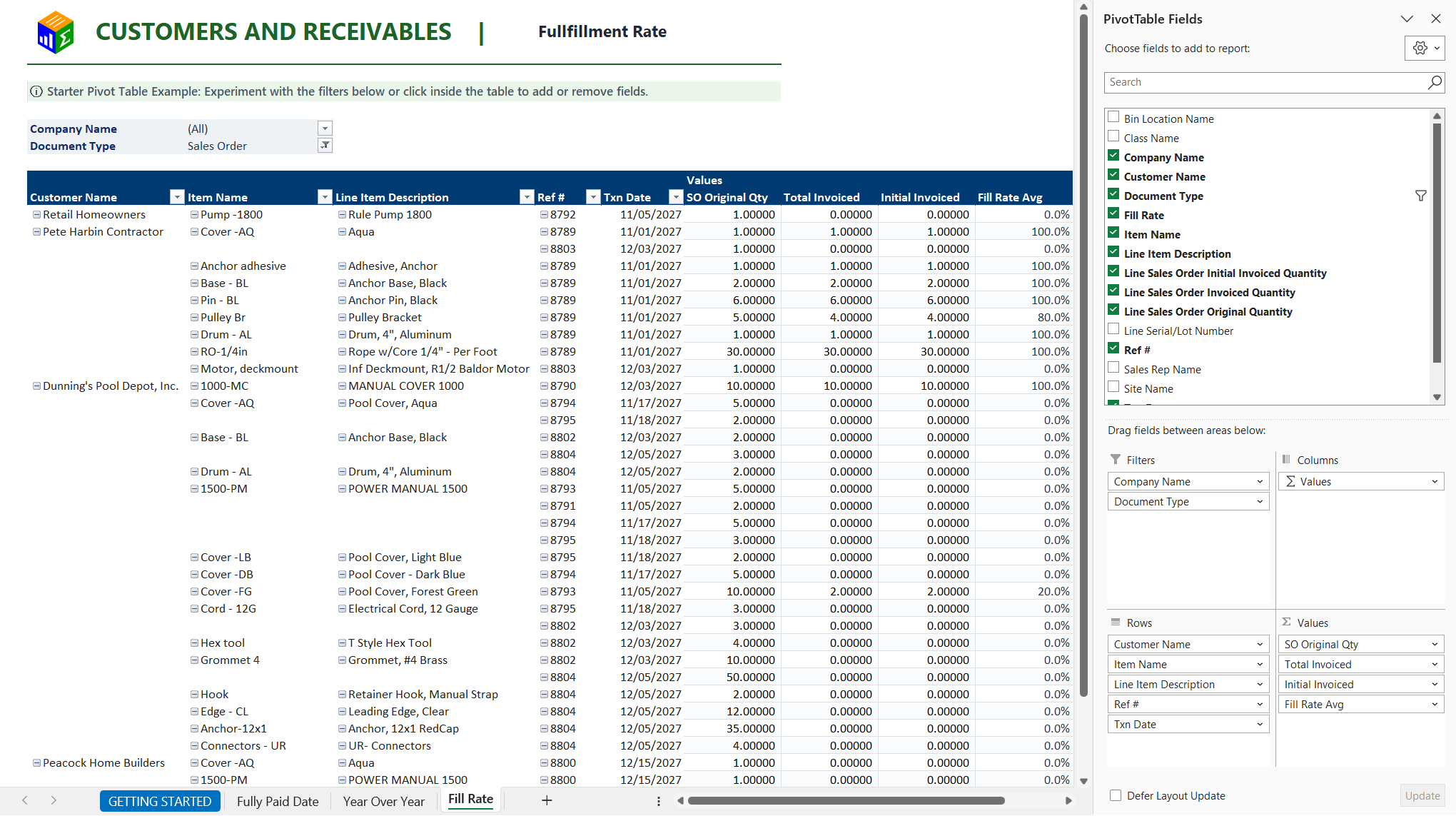Image resolution: width=1456 pixels, height=816 pixels.
Task: Open the Customer Name column header dropdown
Action: (x=177, y=197)
